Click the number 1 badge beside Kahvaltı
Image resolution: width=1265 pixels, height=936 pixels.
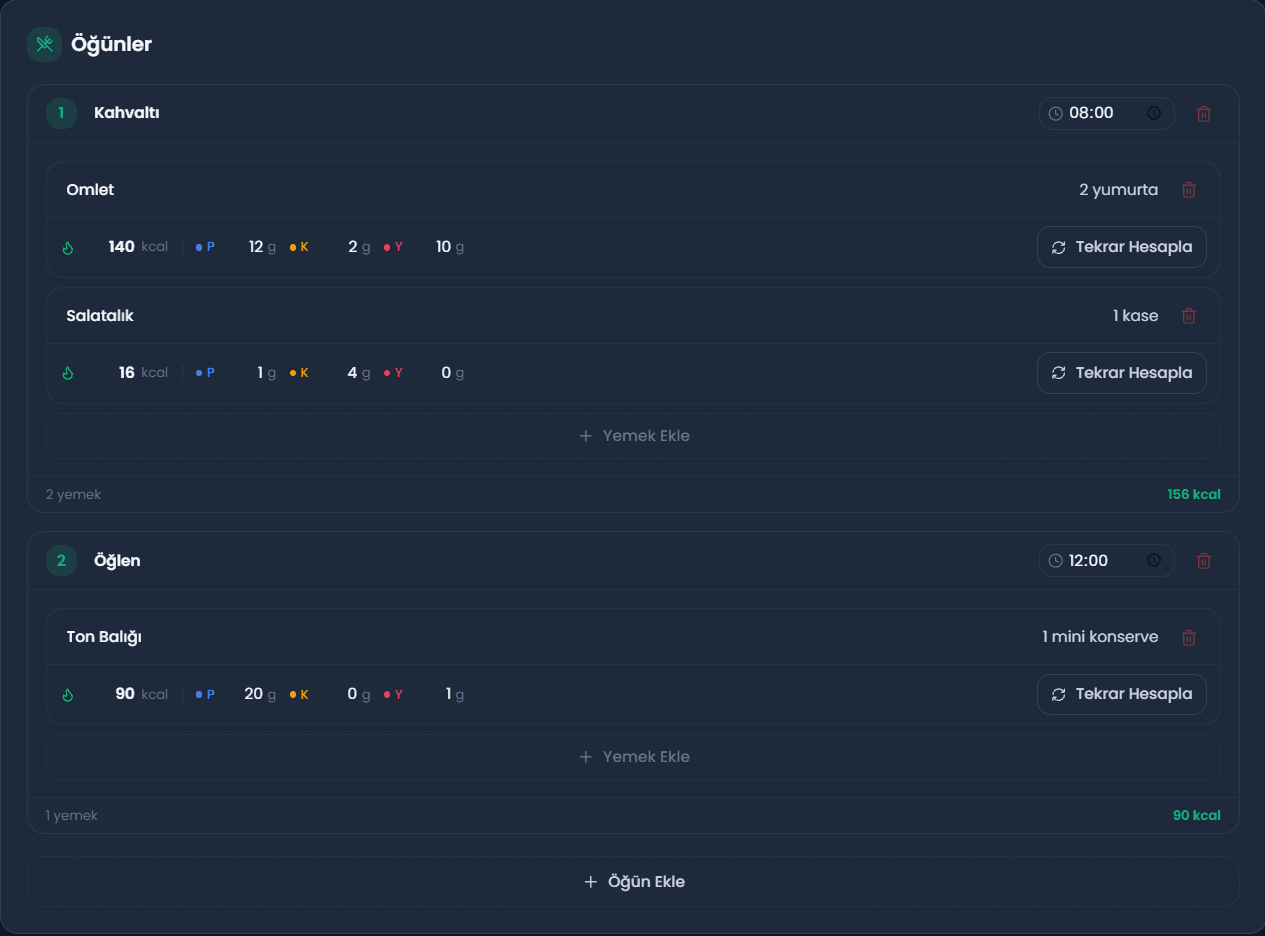coord(61,114)
